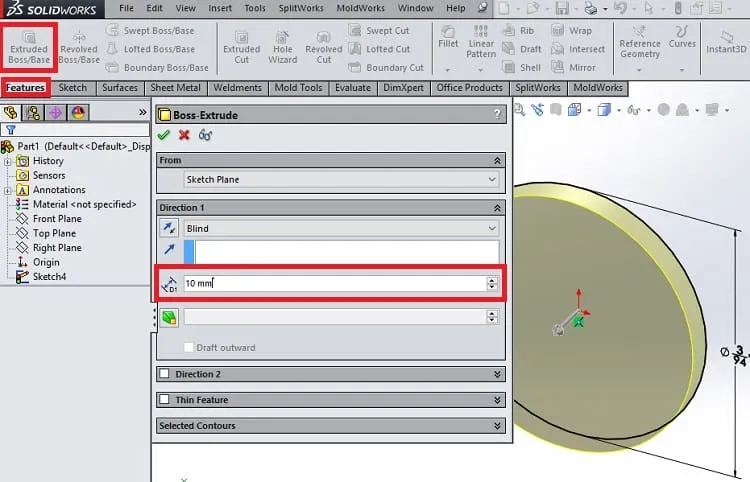Expand the panel tabs double arrow
750x482 pixels.
coord(143,112)
